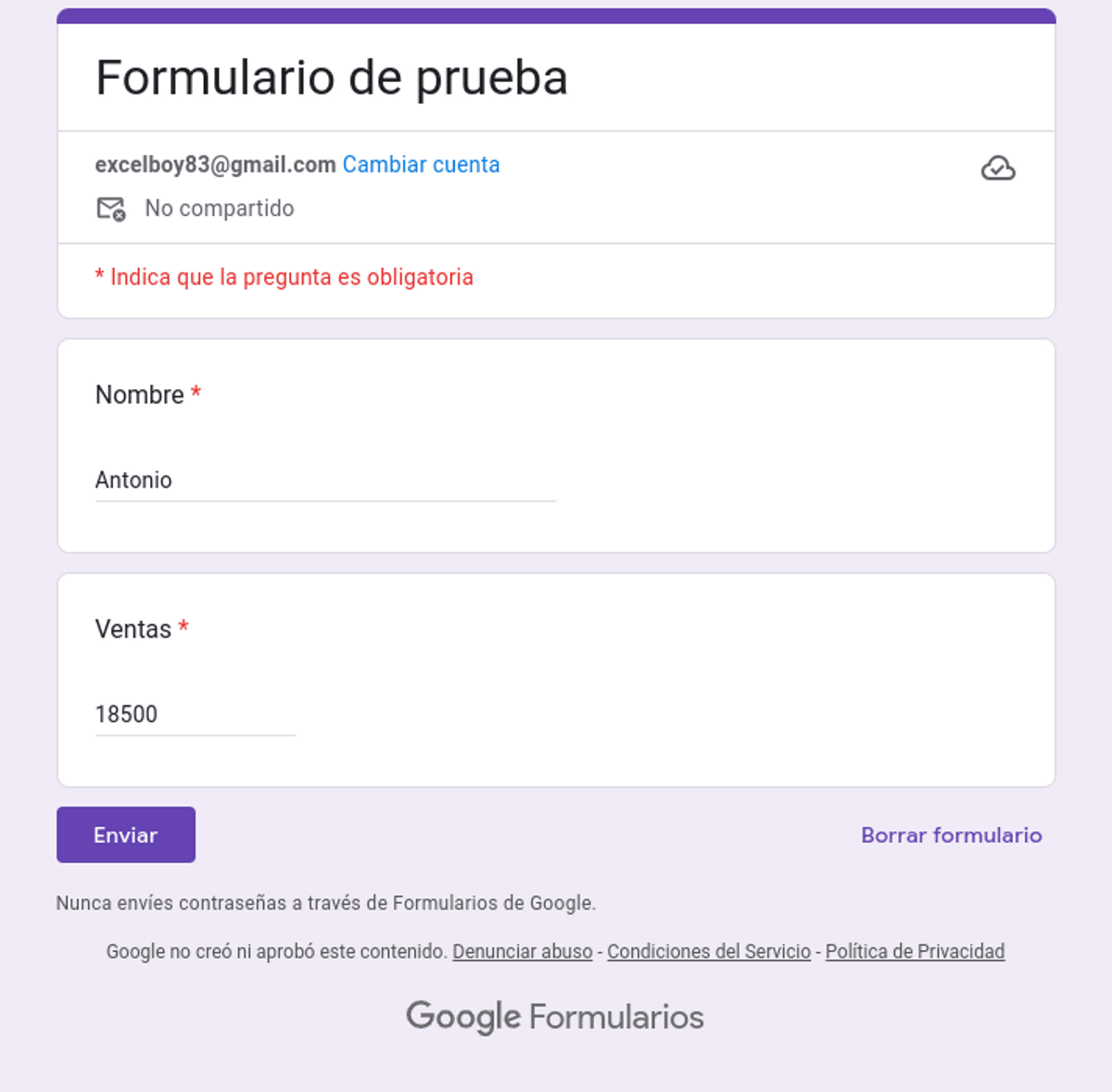Image resolution: width=1112 pixels, height=1092 pixels.
Task: Click the Cambiar cuenta link
Action: 421,165
